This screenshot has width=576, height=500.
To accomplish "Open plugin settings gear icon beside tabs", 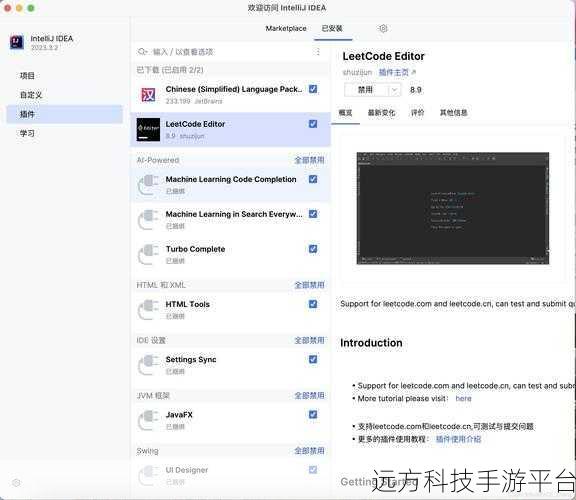I will tap(383, 28).
